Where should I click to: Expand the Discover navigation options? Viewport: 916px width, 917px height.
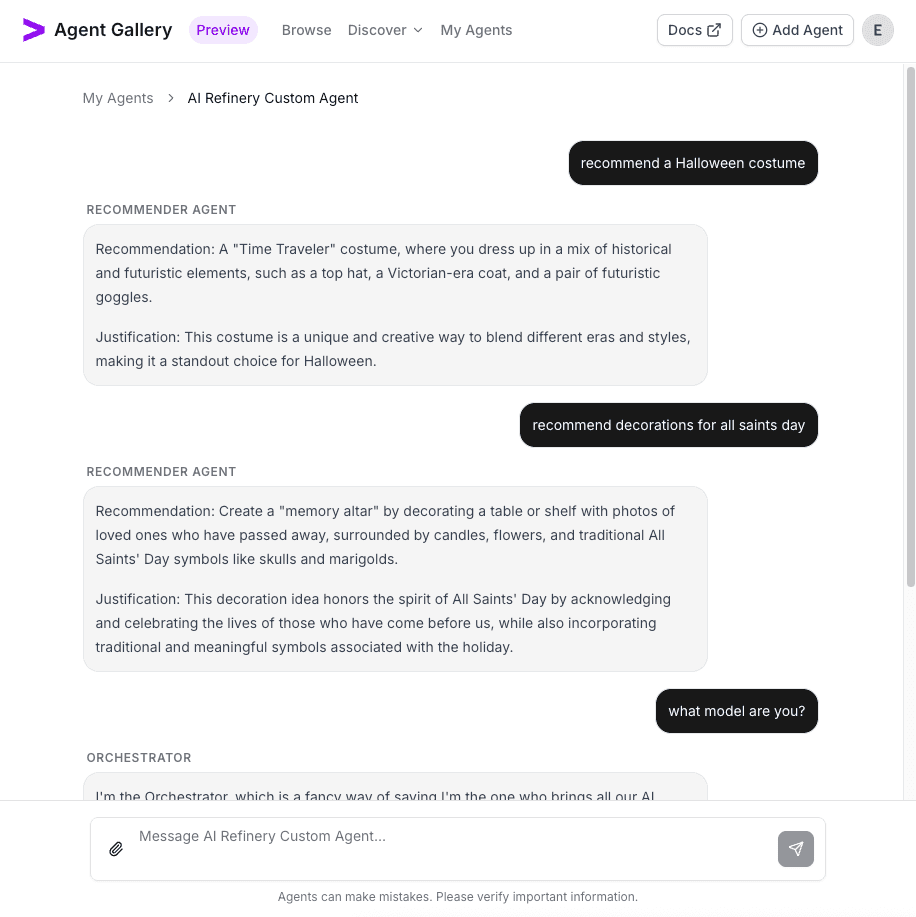click(x=385, y=30)
